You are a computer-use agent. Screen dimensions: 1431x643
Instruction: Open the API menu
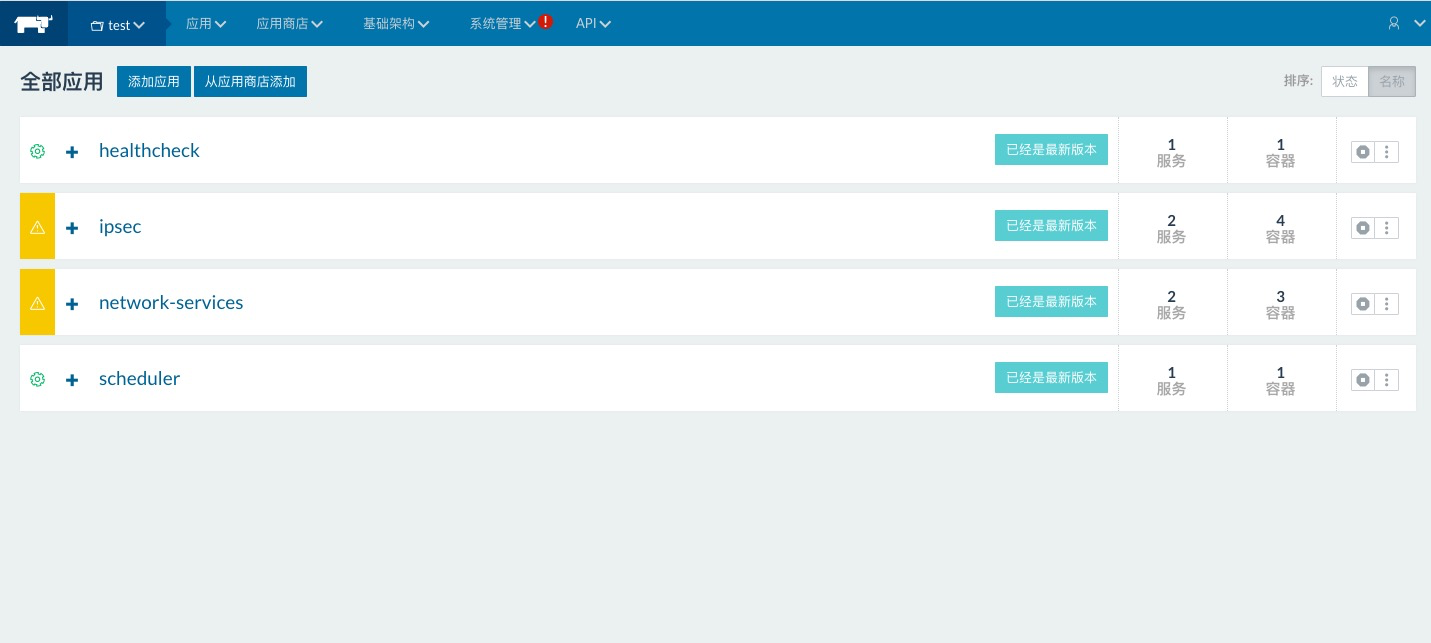594,24
